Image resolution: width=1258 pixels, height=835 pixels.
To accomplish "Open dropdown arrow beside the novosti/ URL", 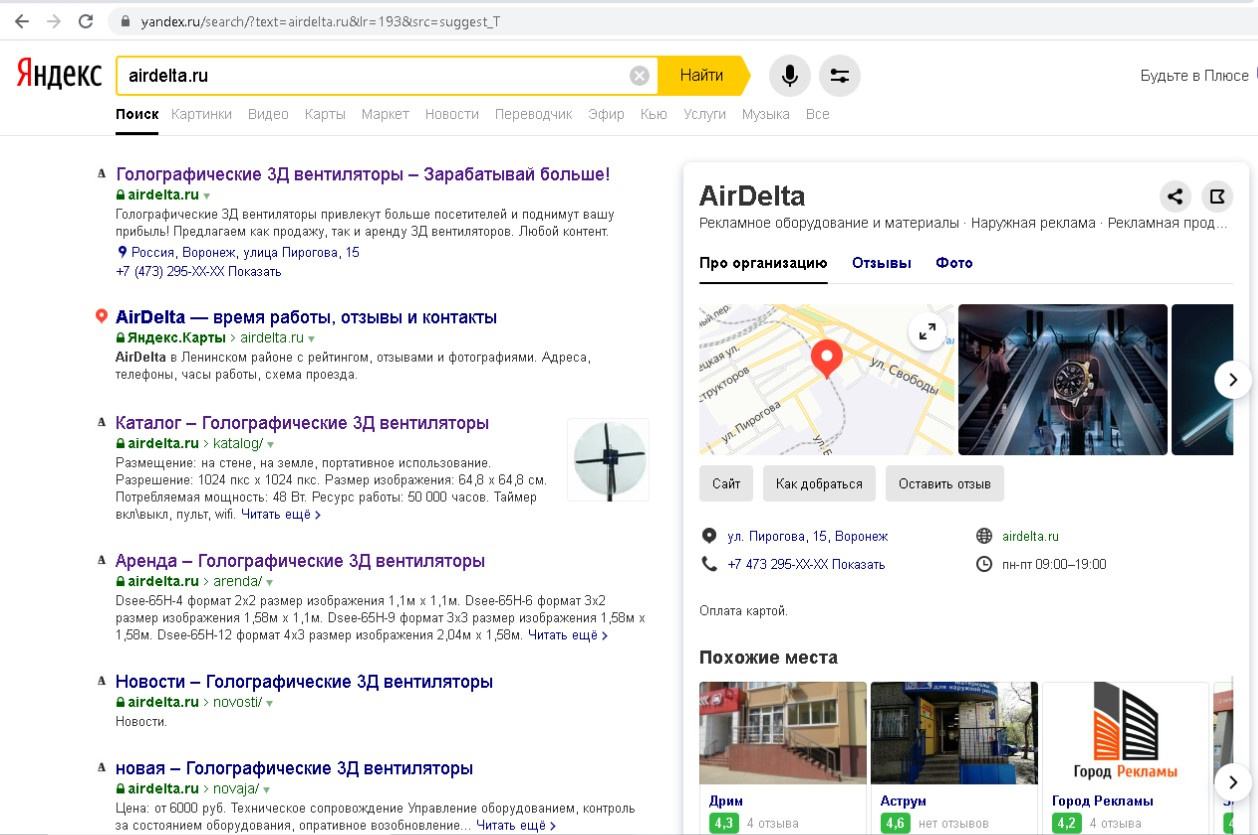I will click(x=269, y=703).
